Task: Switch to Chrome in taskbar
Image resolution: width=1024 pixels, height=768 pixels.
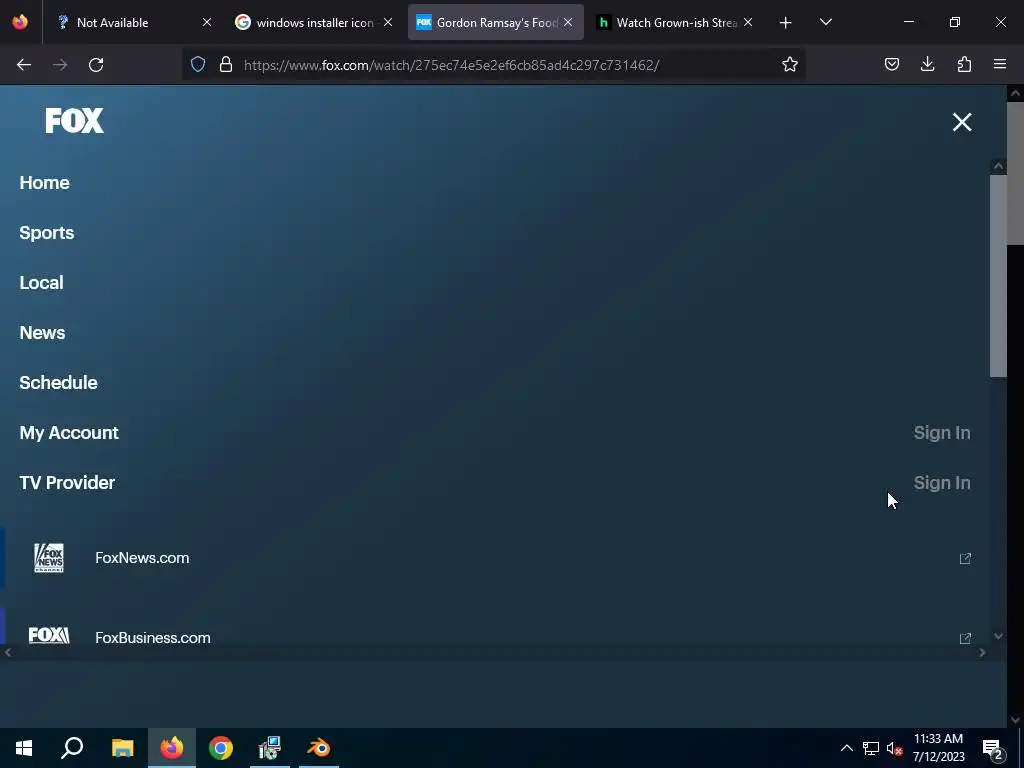Action: (221, 748)
